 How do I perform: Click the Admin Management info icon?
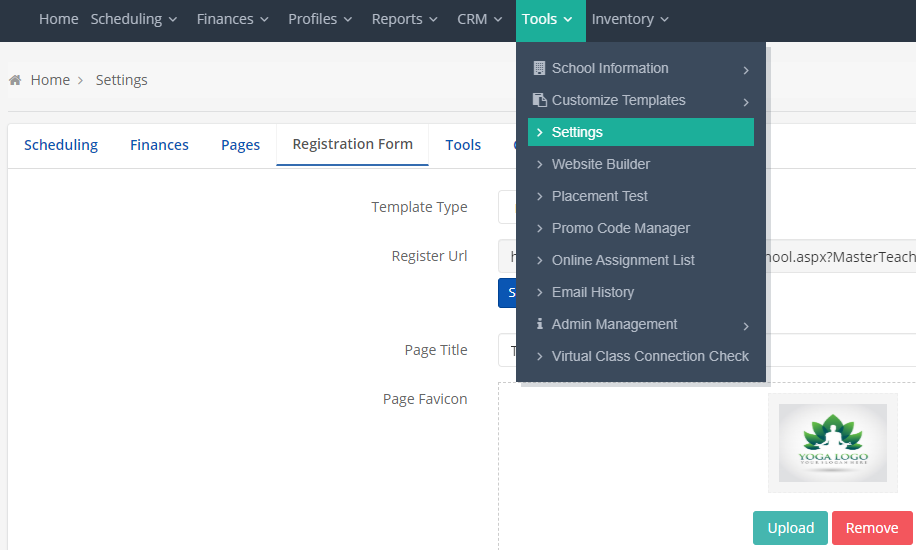(x=540, y=324)
